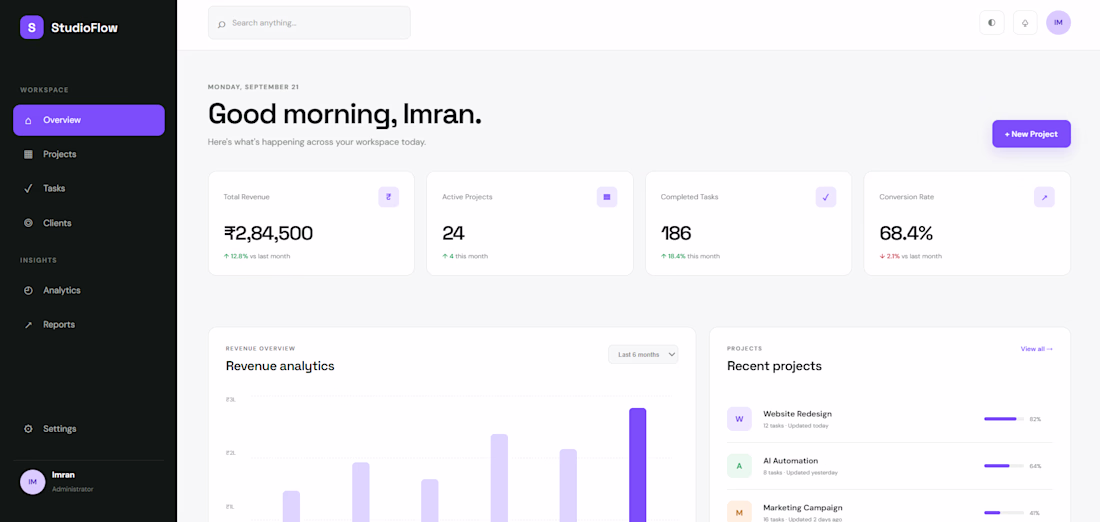Click the ₹2,84,500 revenue value
Viewport: 1100px width, 522px height.
268,234
